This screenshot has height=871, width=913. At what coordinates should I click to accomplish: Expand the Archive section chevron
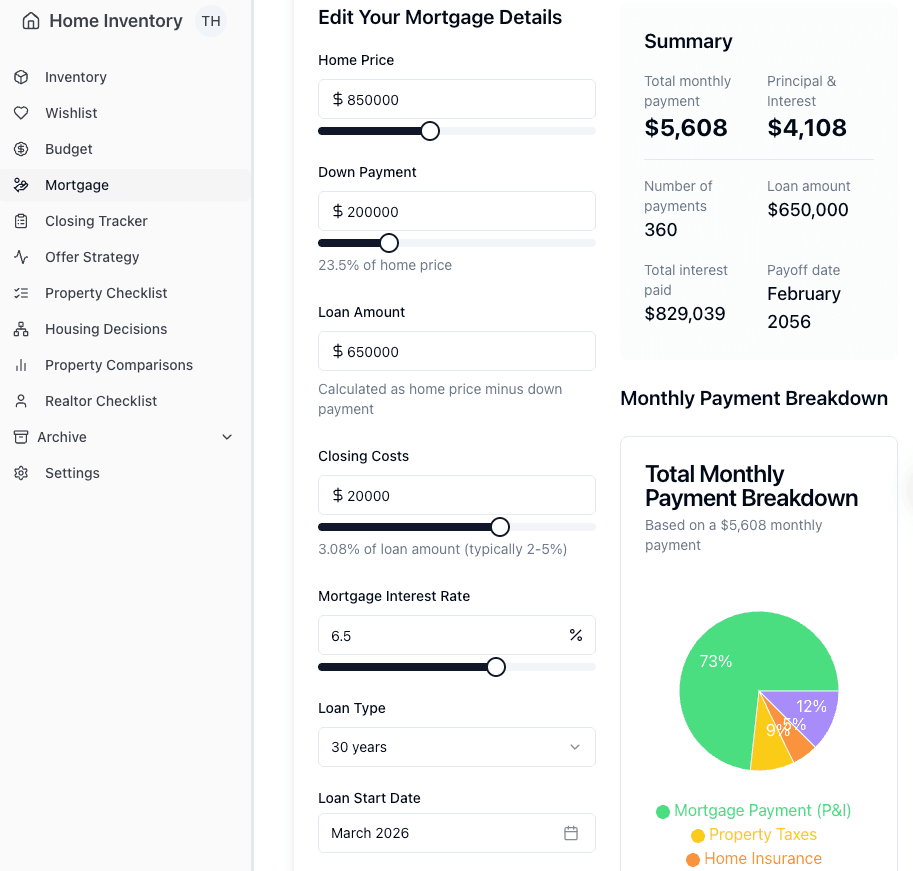[x=227, y=437]
